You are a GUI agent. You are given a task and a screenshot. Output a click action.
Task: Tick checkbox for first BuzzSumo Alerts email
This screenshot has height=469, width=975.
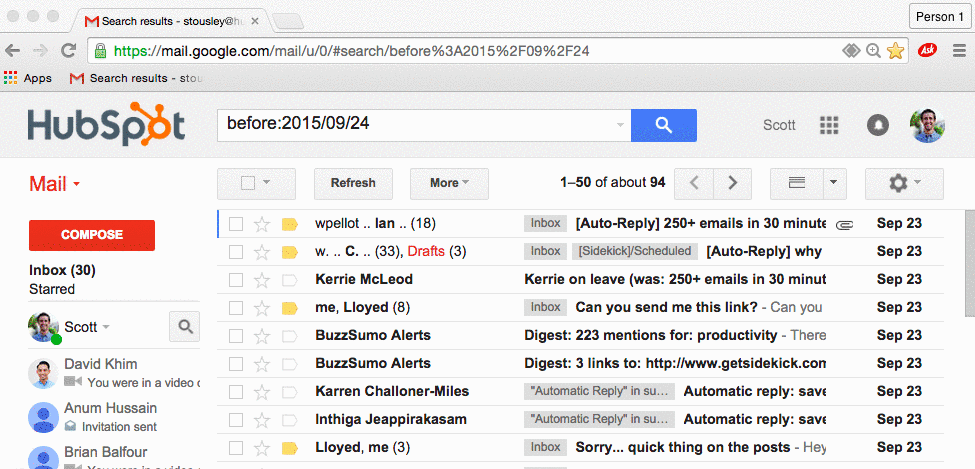click(x=236, y=335)
